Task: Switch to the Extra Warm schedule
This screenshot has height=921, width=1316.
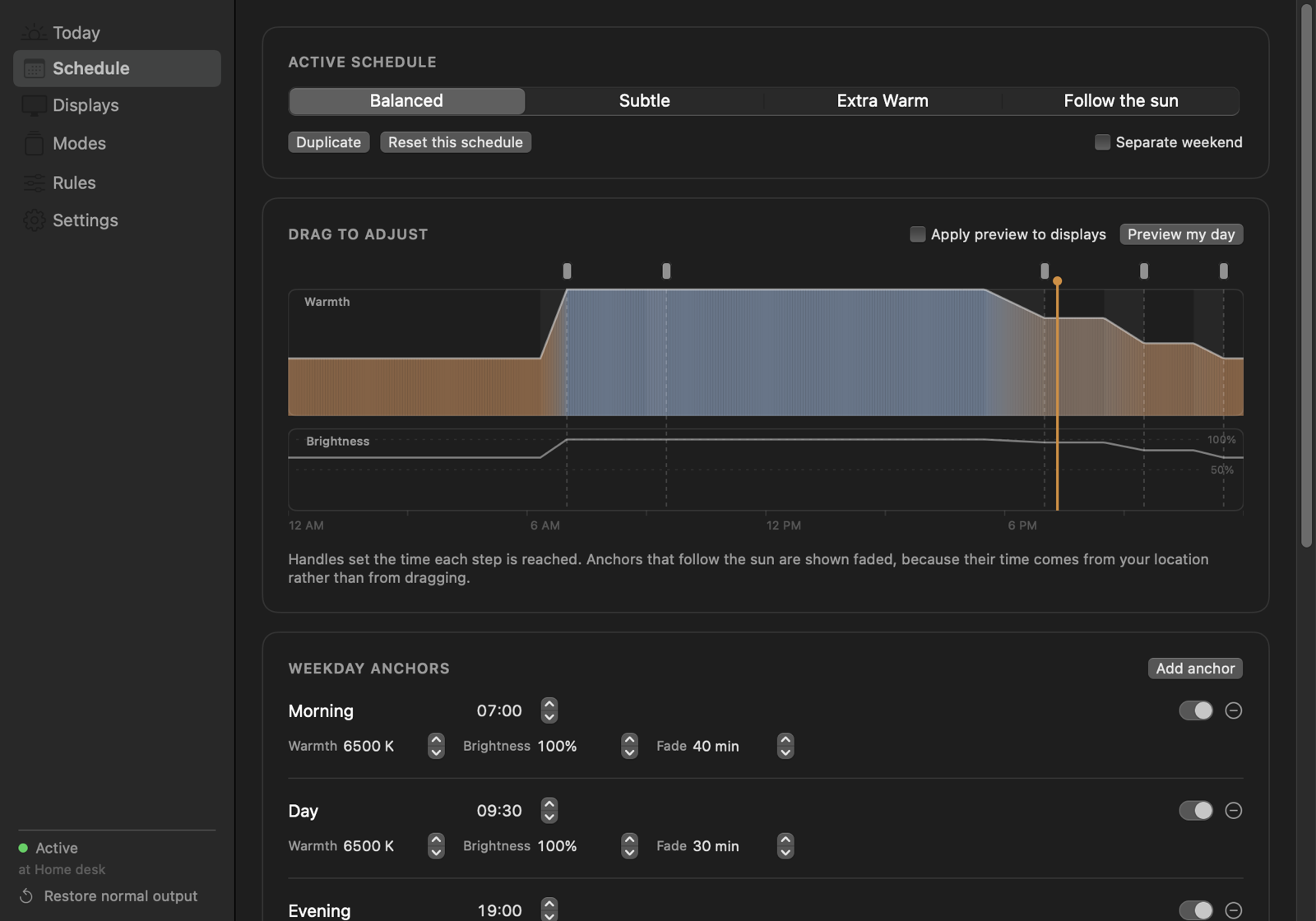Action: tap(883, 101)
